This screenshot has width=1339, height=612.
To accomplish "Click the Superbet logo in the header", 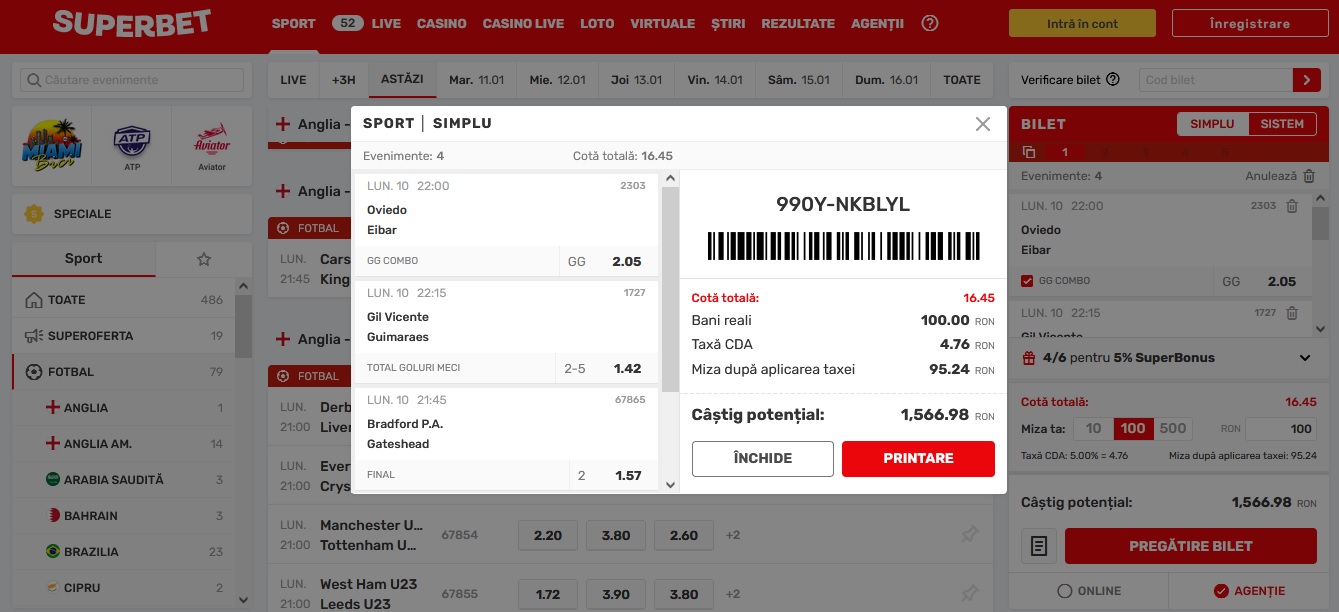I will pos(132,23).
